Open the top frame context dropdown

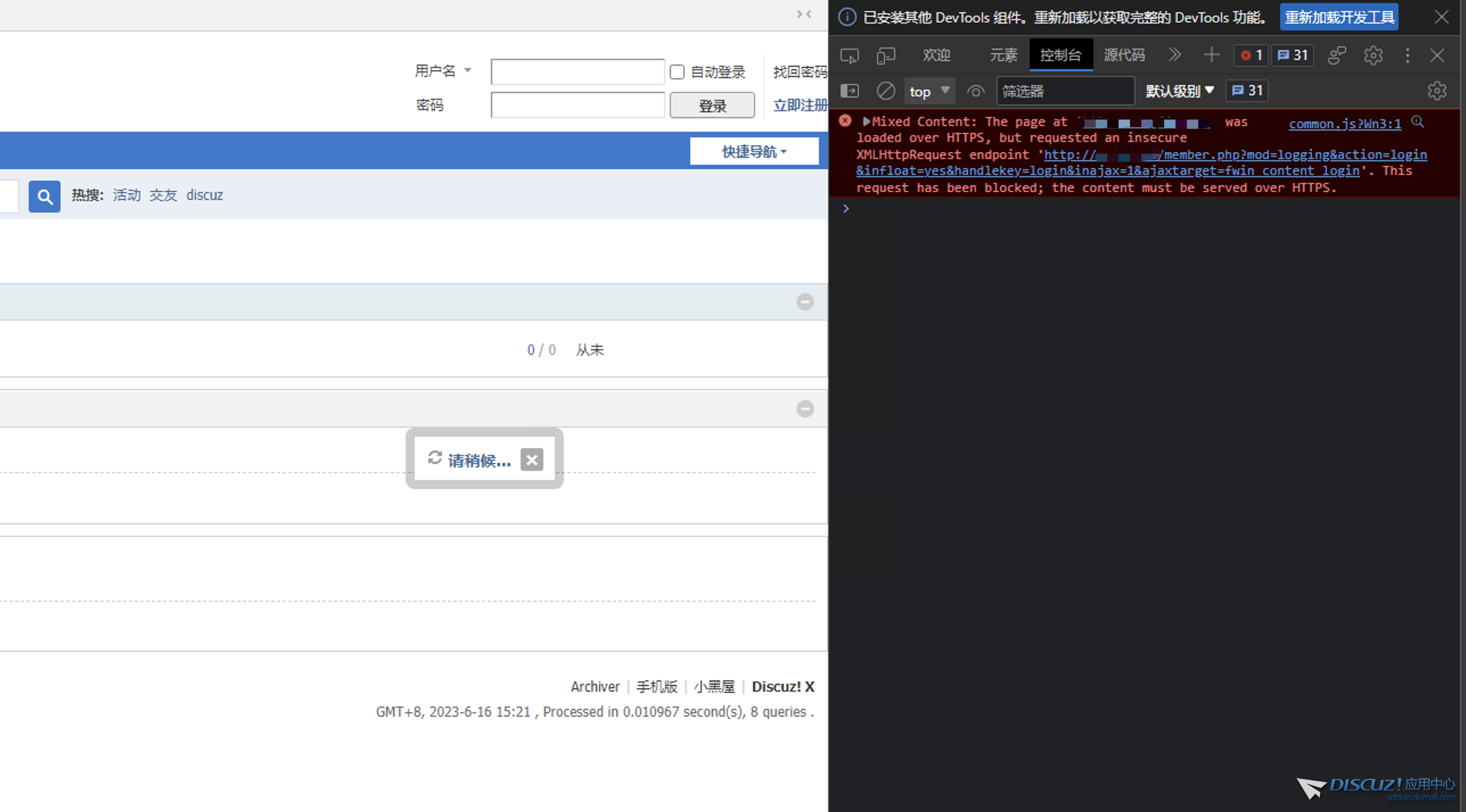tap(929, 91)
